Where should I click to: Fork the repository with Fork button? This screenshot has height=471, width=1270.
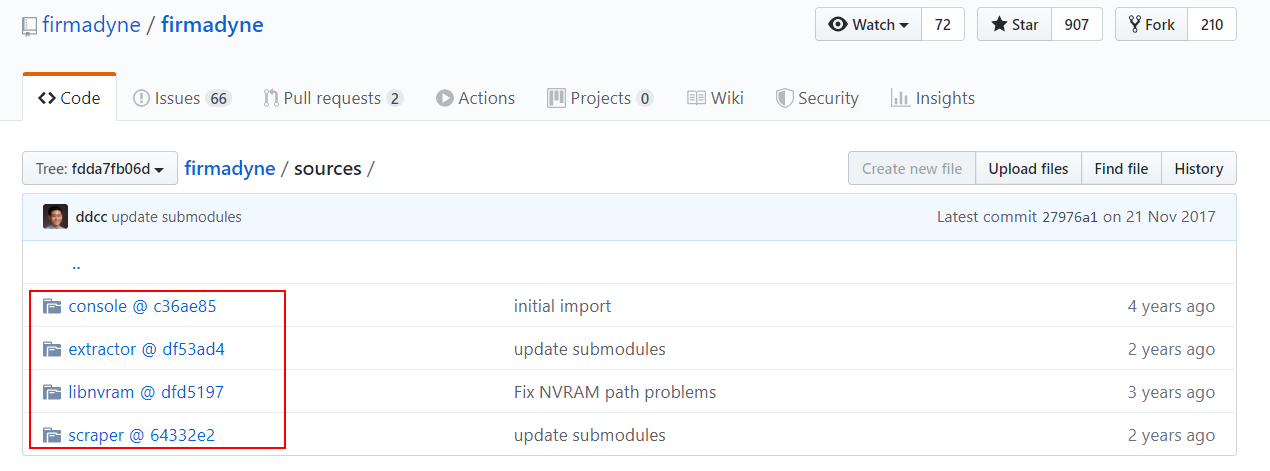[1151, 25]
